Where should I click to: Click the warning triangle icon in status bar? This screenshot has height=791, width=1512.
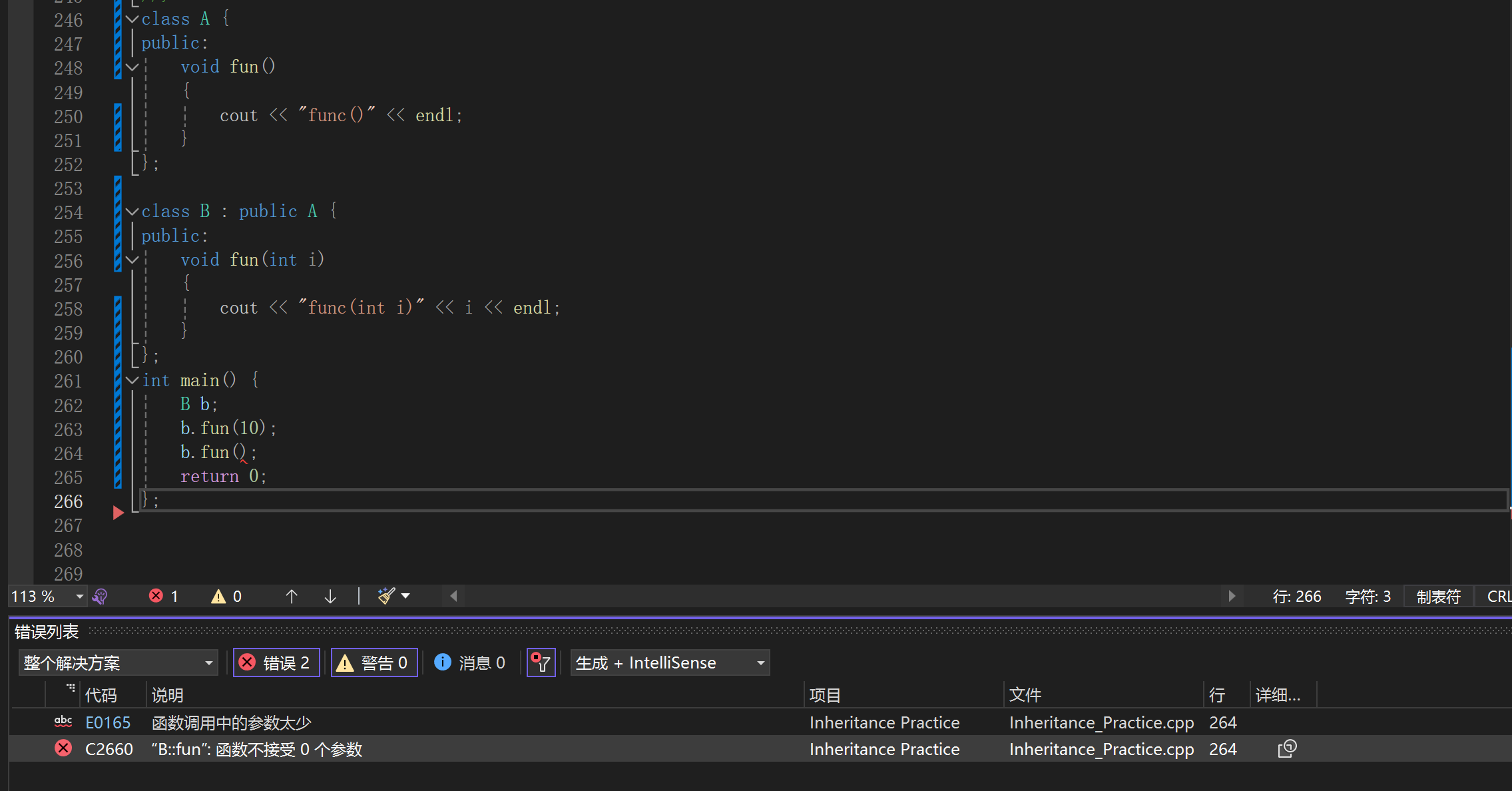218,596
